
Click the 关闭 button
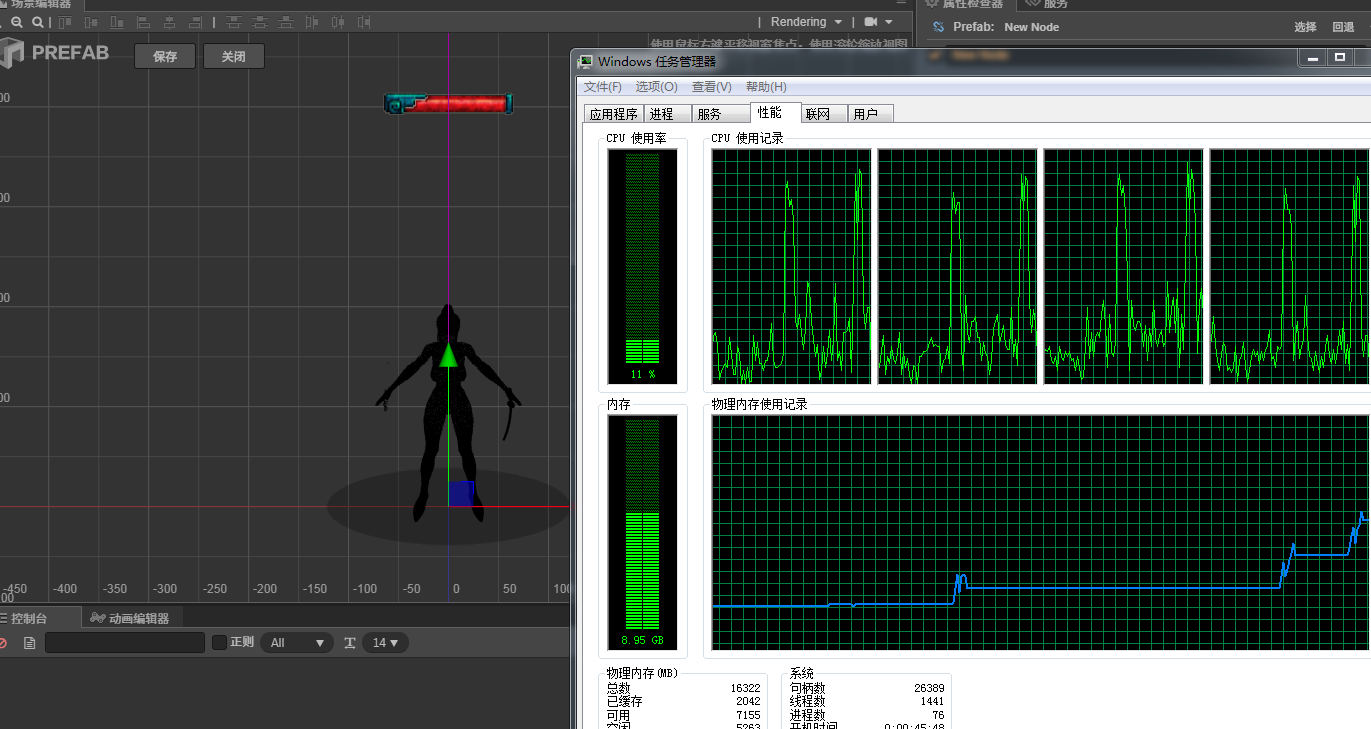(x=233, y=57)
